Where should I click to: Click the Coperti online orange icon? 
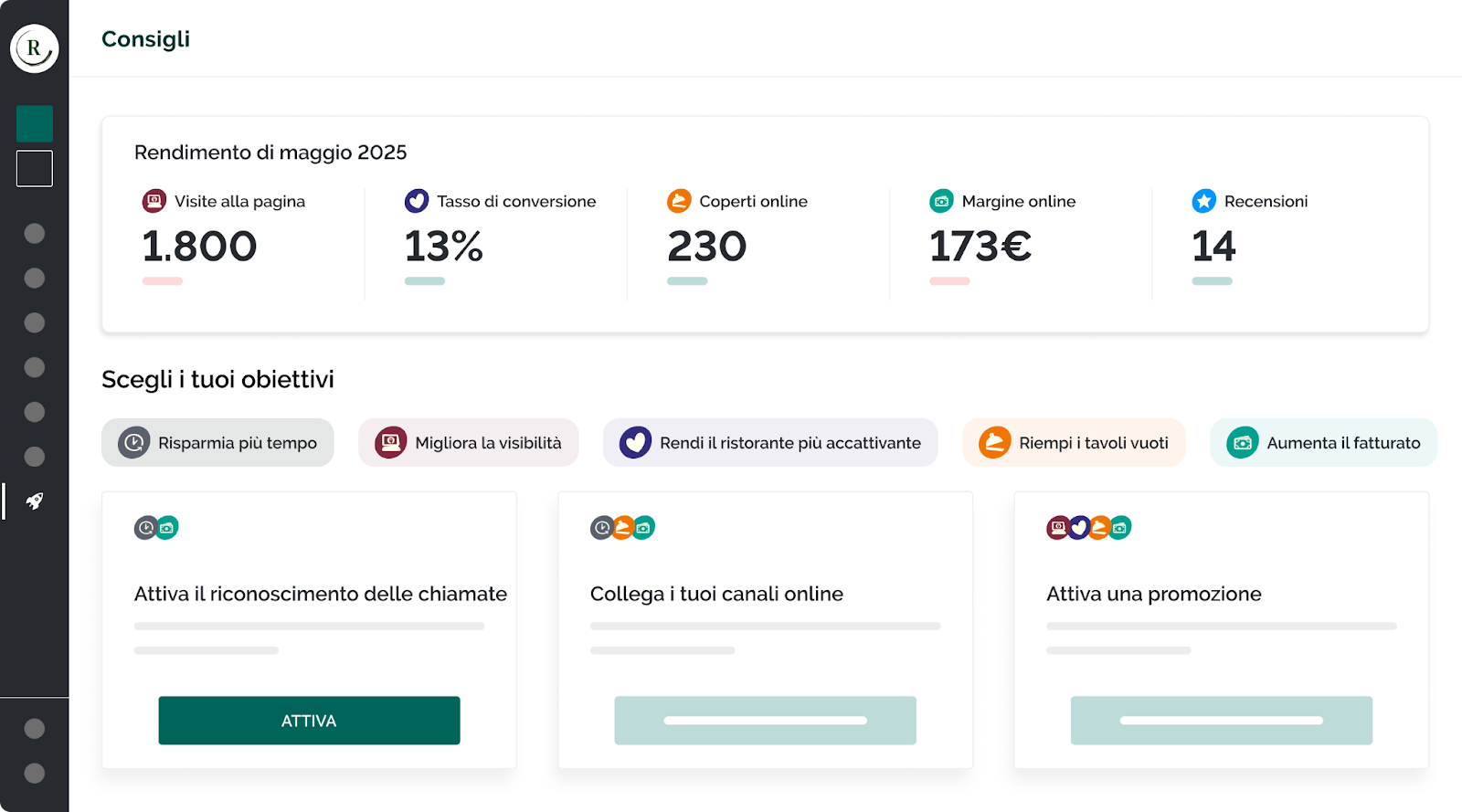(679, 201)
